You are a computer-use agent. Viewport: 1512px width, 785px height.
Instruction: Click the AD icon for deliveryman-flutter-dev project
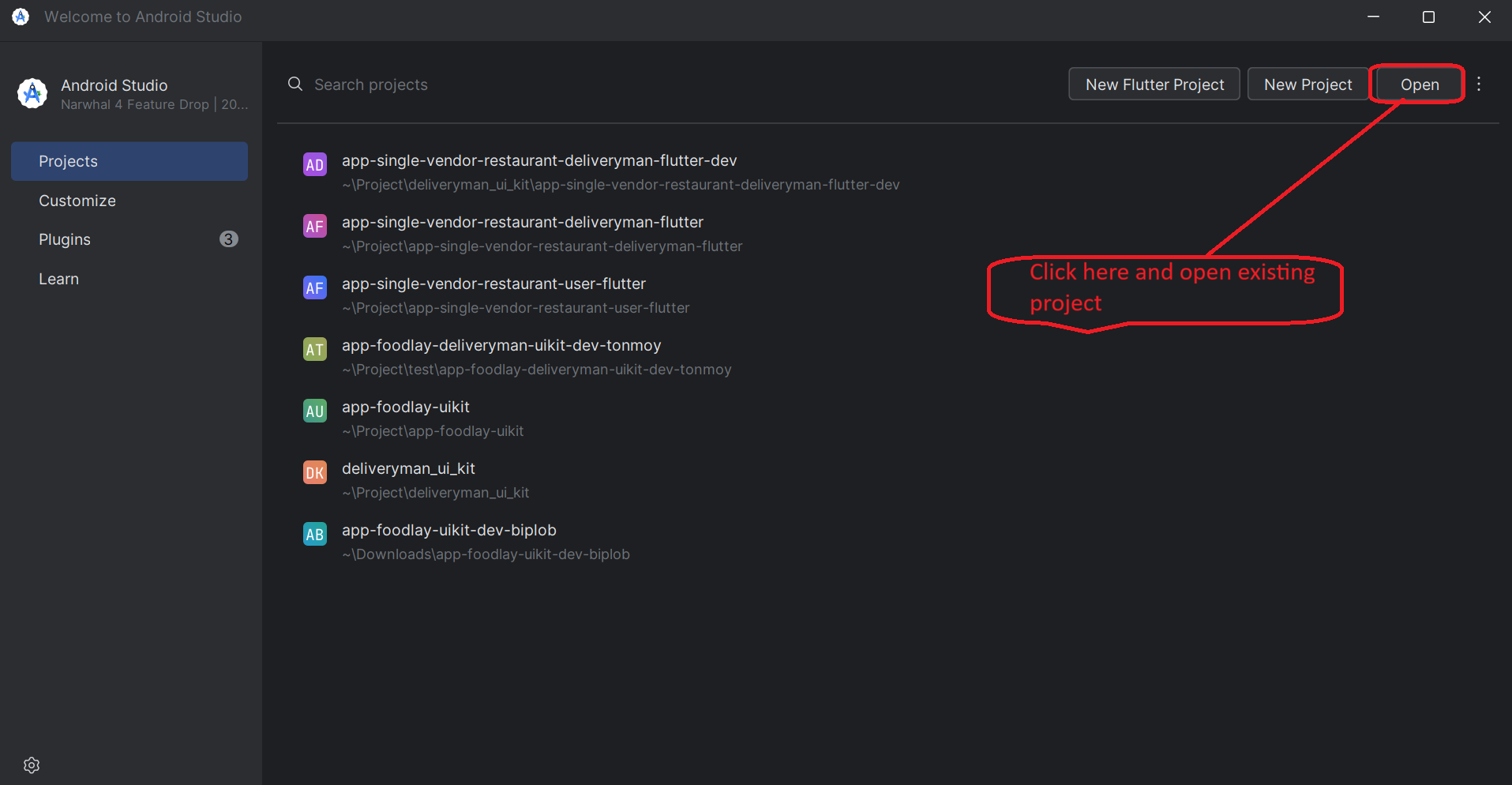pyautogui.click(x=314, y=163)
